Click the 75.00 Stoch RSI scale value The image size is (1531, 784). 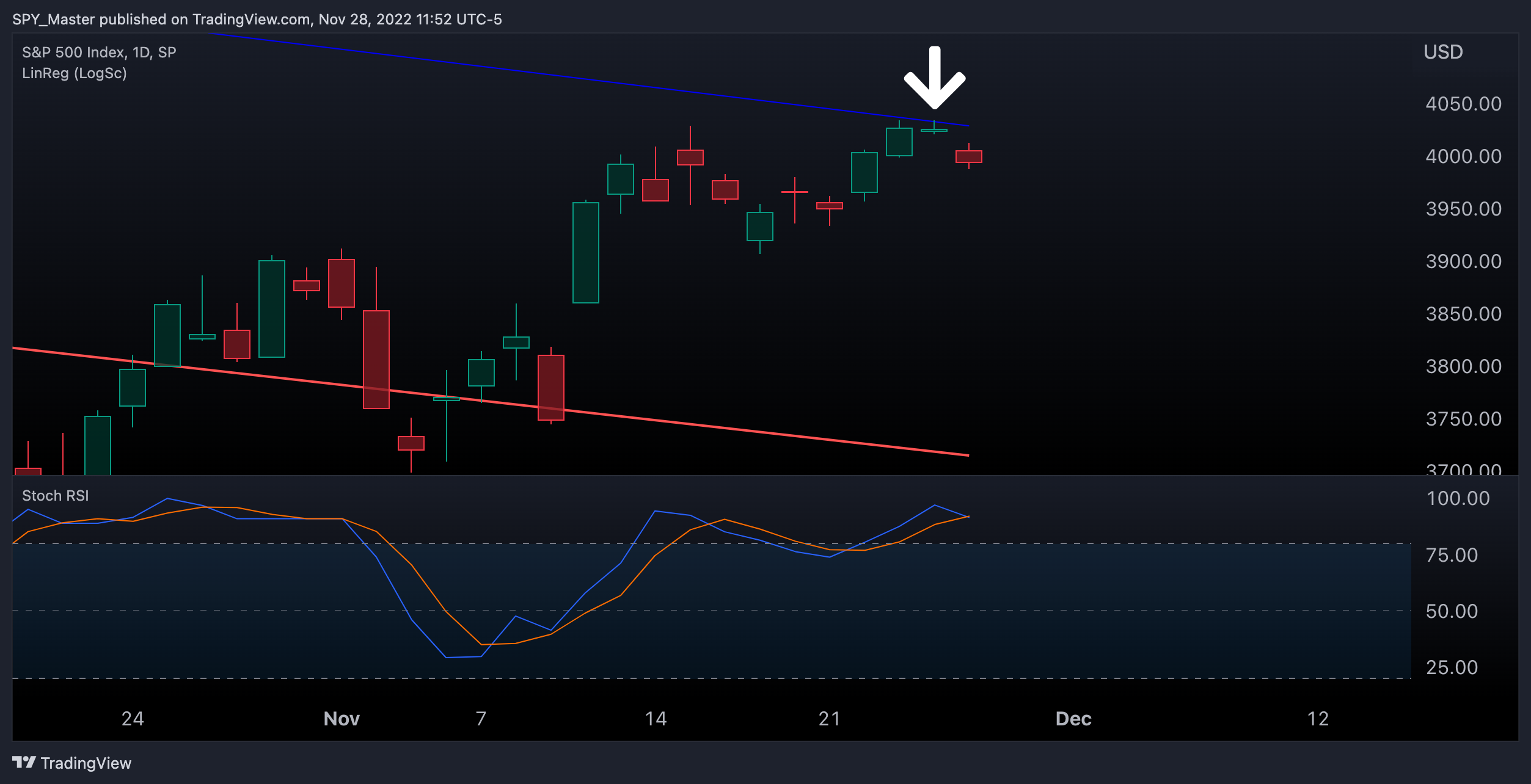1452,555
